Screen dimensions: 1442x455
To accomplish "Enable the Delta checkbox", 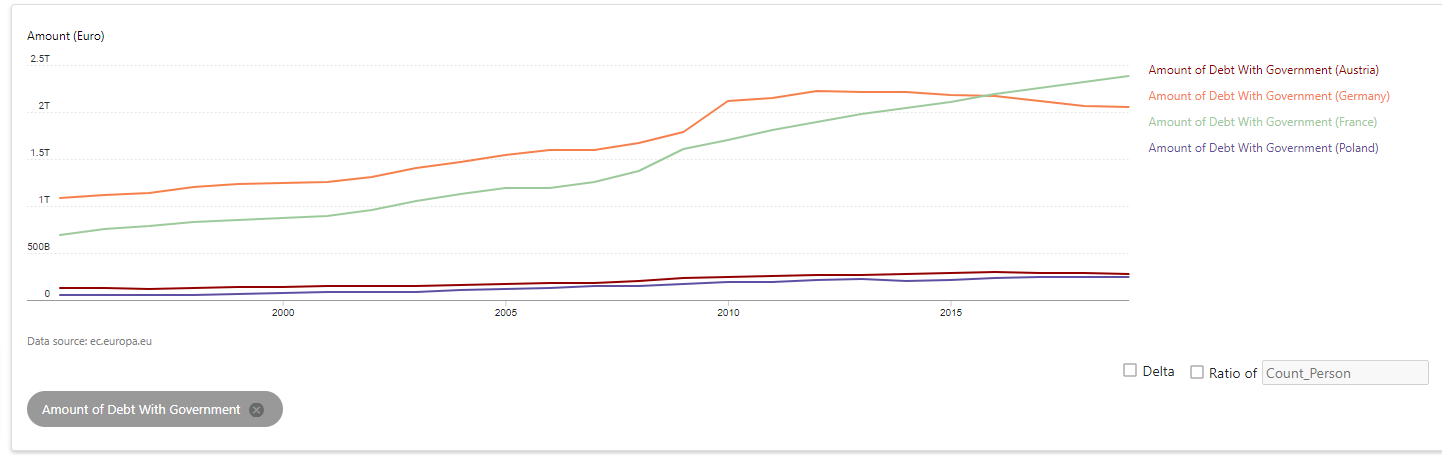I will 1130,371.
